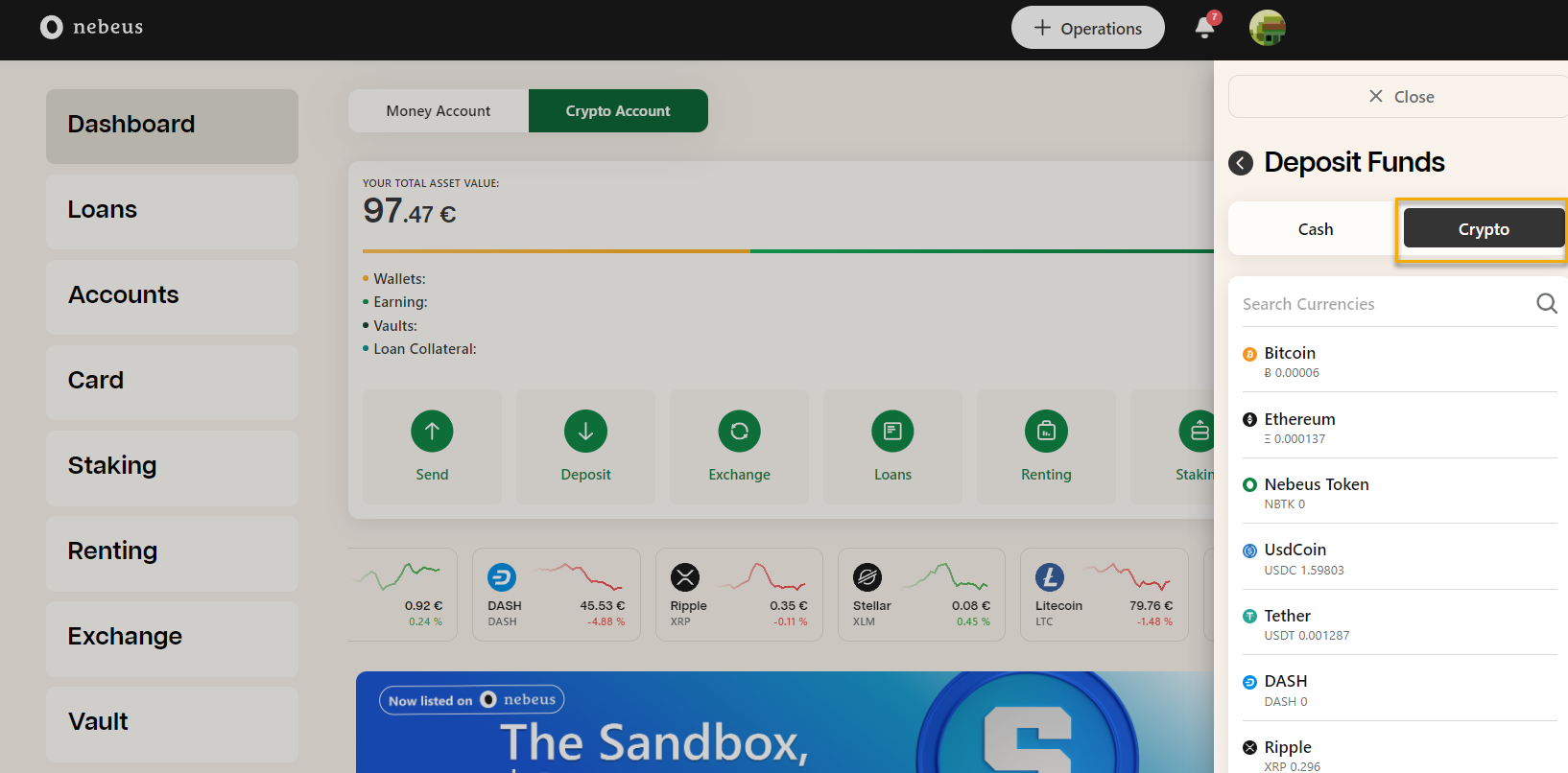Open Exchange in sidebar
The image size is (1568, 773).
click(x=172, y=638)
